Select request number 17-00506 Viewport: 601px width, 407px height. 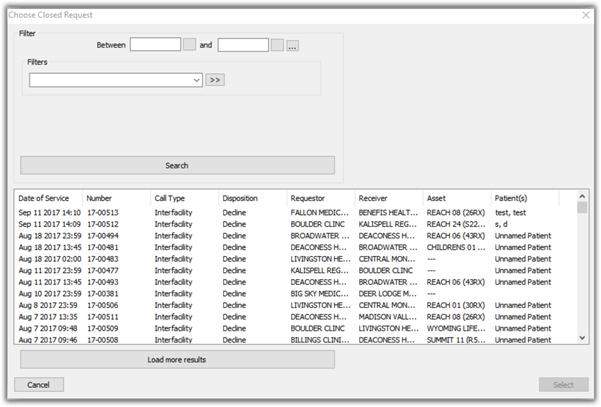[x=103, y=305]
